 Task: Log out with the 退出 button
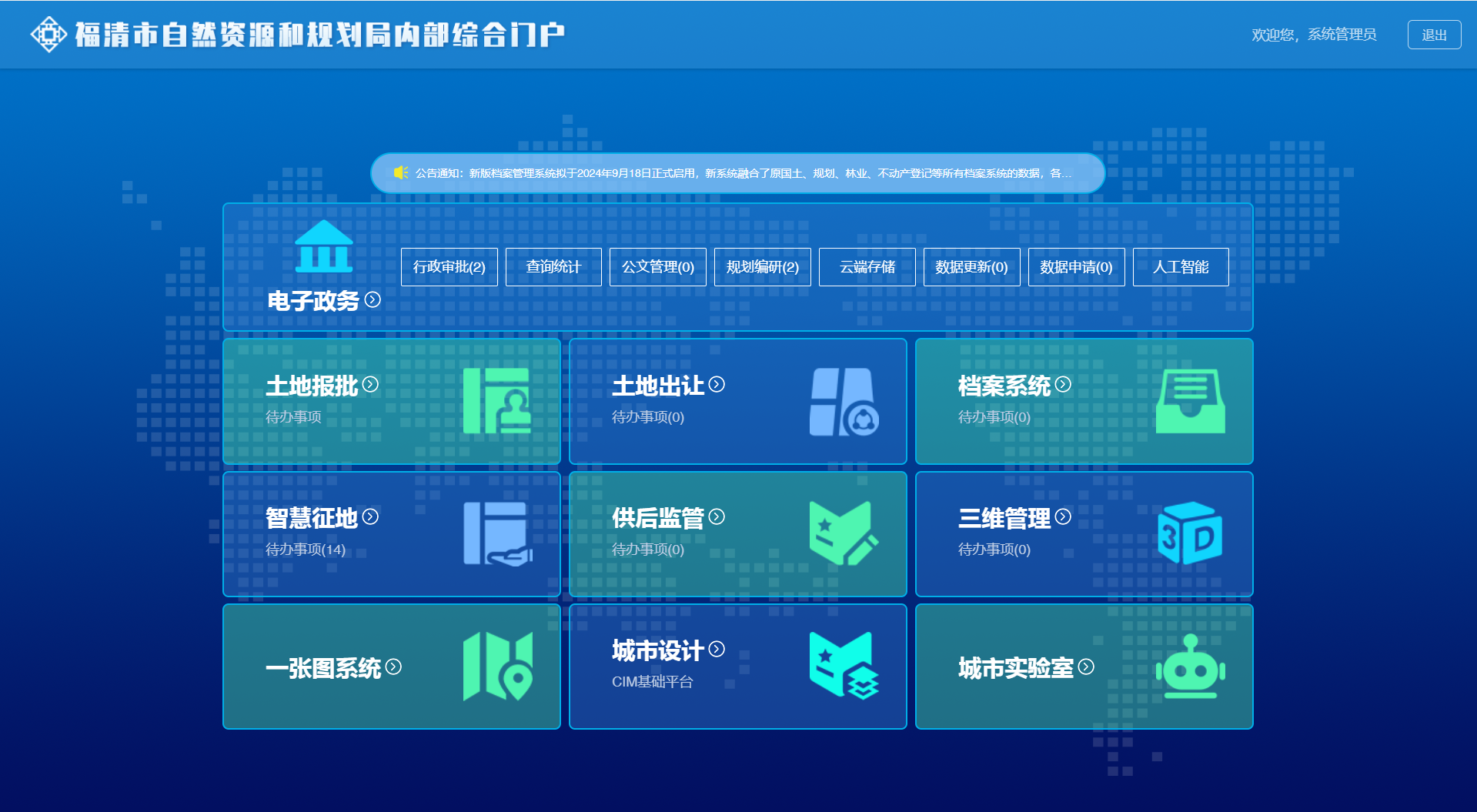[x=1435, y=35]
